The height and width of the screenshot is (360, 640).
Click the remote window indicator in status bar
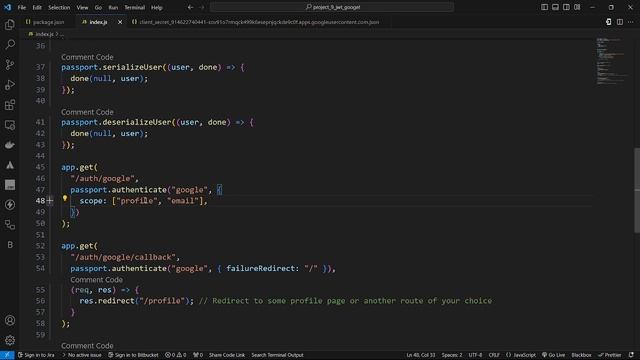[x=7, y=355]
